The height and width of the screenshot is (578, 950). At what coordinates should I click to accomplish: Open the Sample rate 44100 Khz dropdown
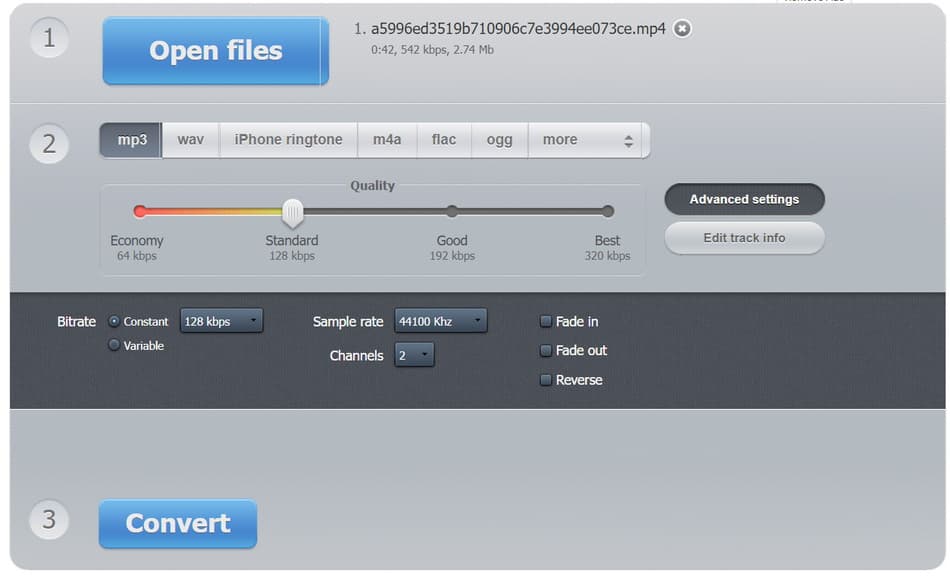click(440, 321)
